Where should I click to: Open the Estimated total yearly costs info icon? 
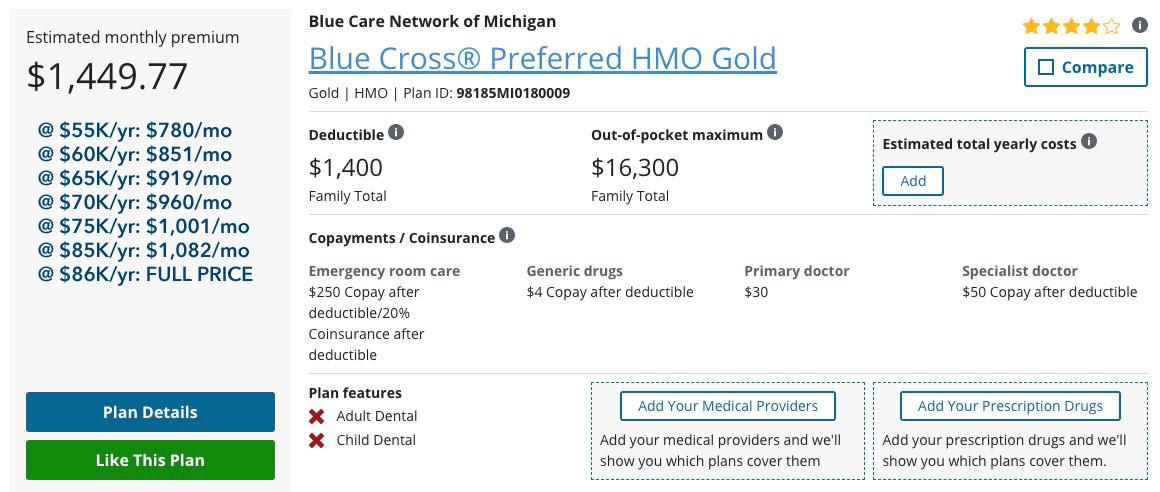[1089, 142]
